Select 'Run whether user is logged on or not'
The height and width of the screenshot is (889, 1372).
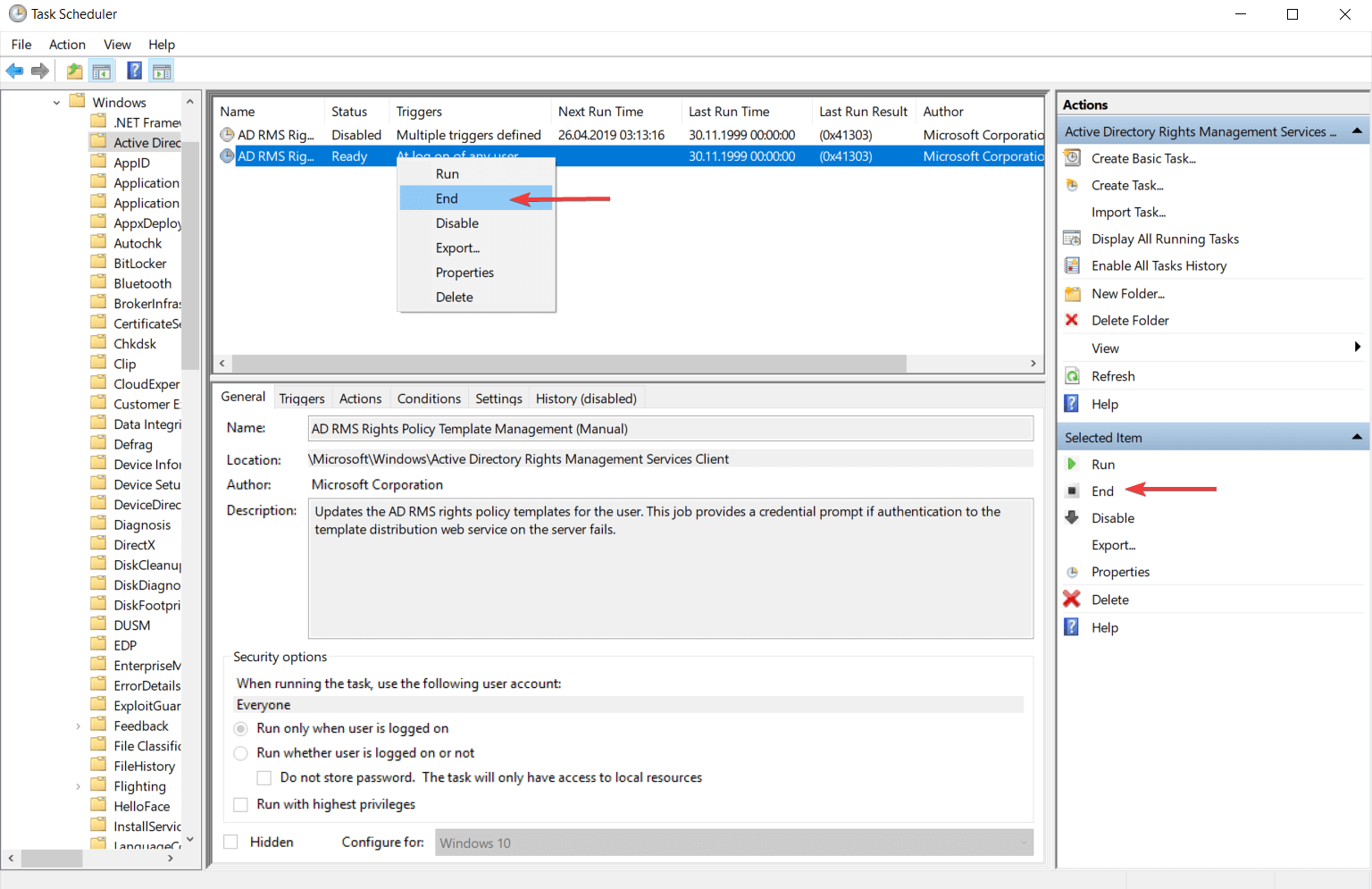tap(240, 753)
